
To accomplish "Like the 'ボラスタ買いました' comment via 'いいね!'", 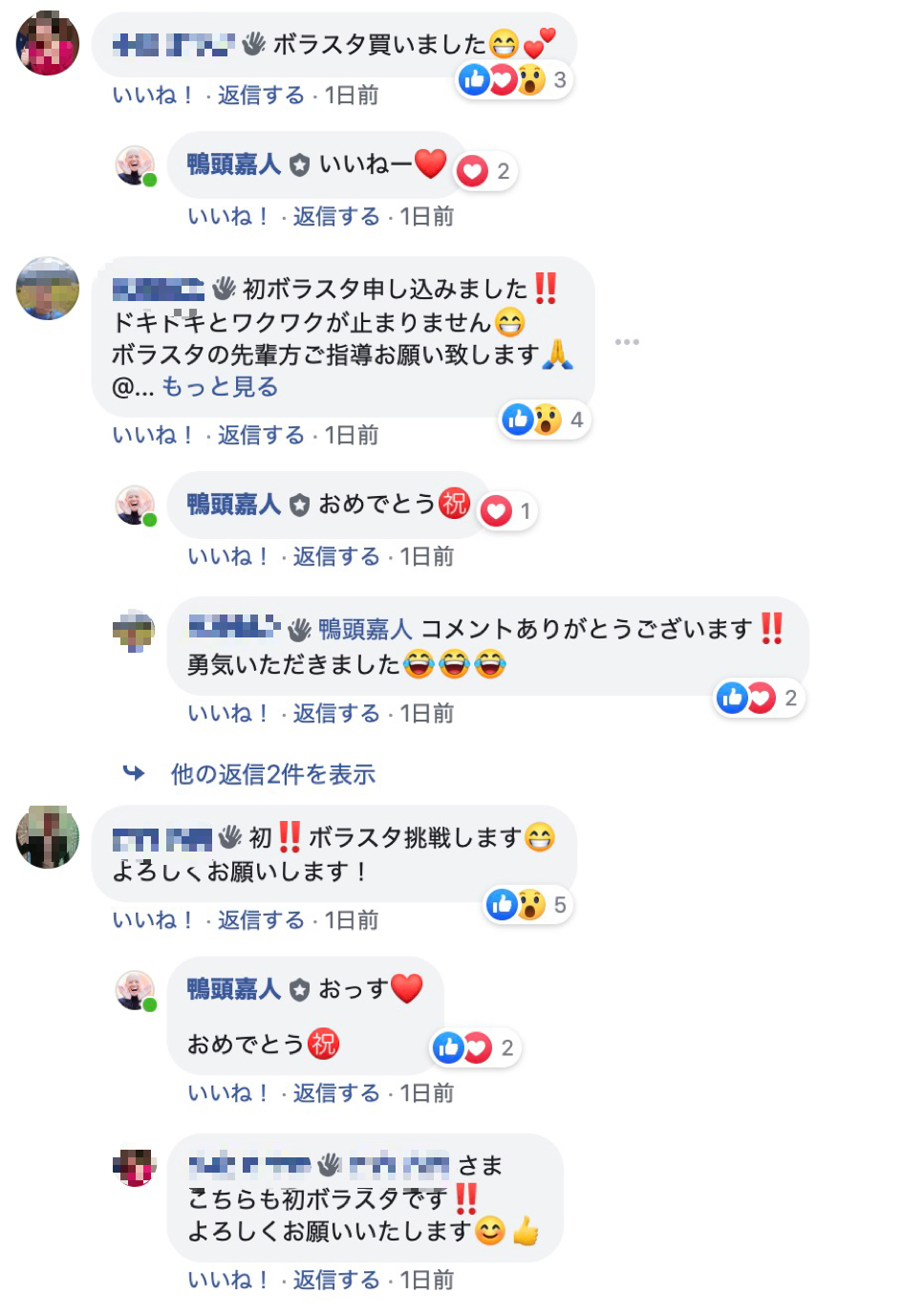I will coord(154,96).
